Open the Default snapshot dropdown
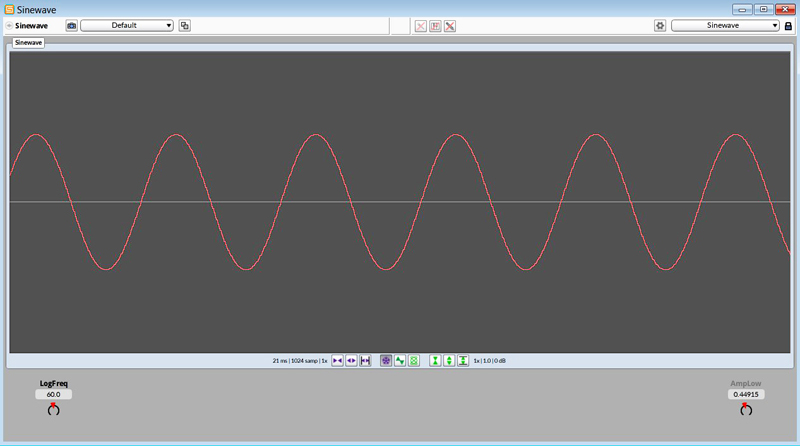The width and height of the screenshot is (800, 446). pyautogui.click(x=127, y=26)
